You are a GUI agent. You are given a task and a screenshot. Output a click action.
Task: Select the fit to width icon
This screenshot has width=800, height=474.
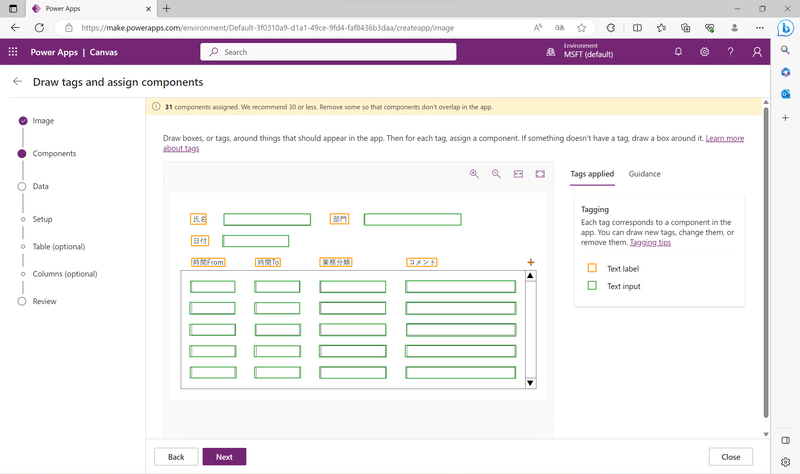point(518,174)
